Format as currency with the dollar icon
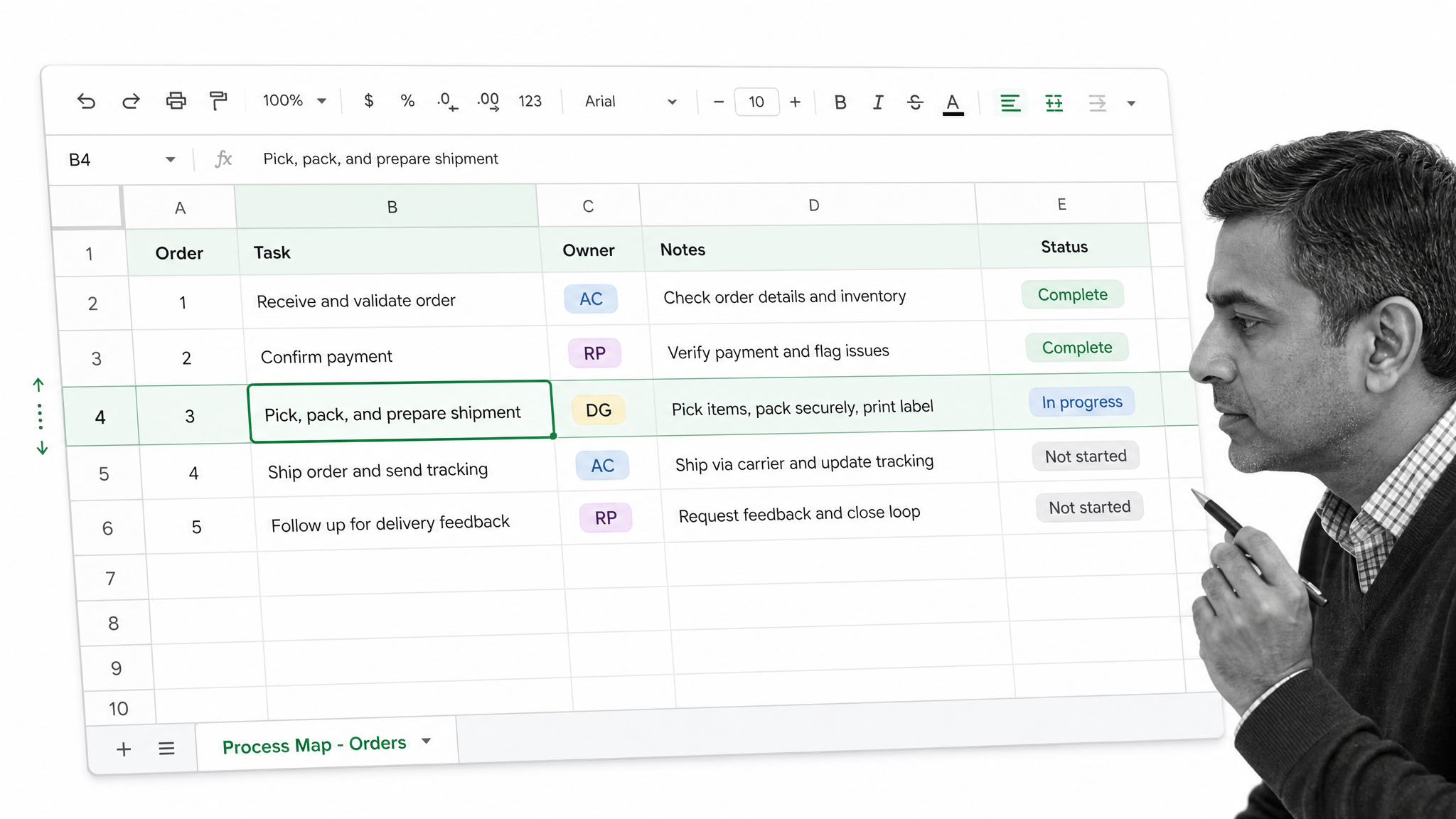Screen dimensions: 1456x819 [368, 101]
